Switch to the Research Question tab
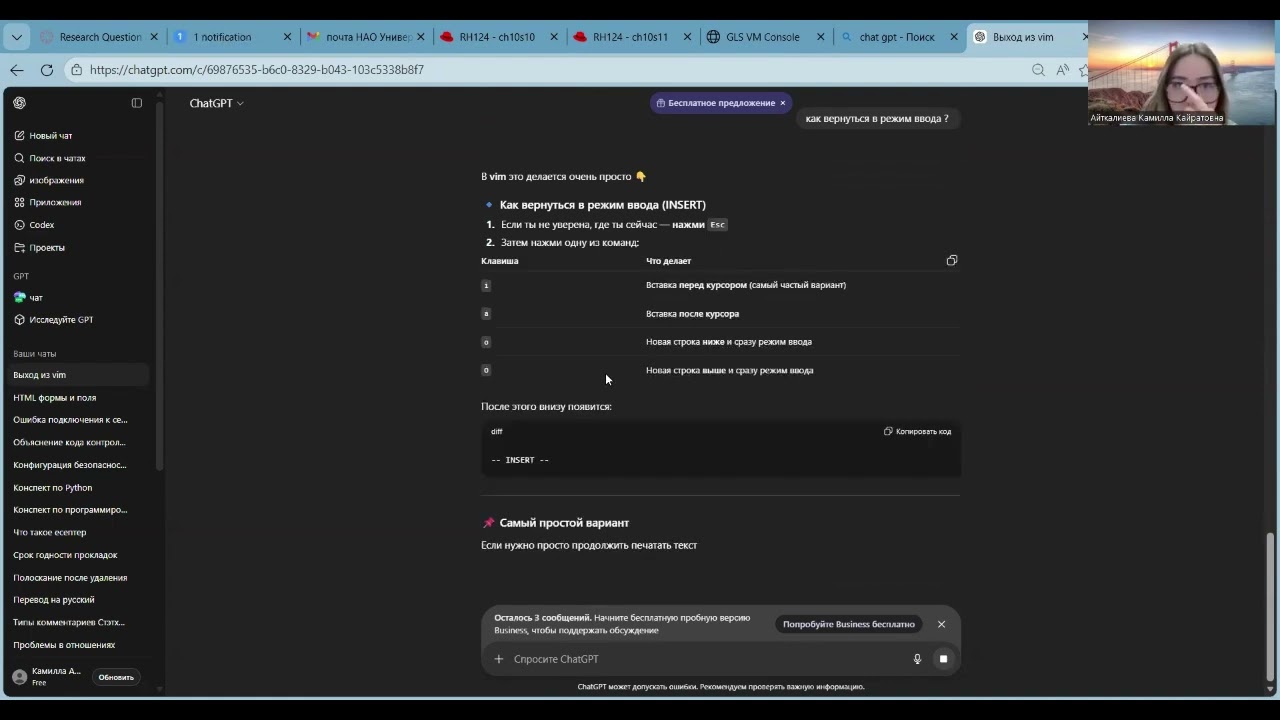The image size is (1280, 720). (99, 37)
